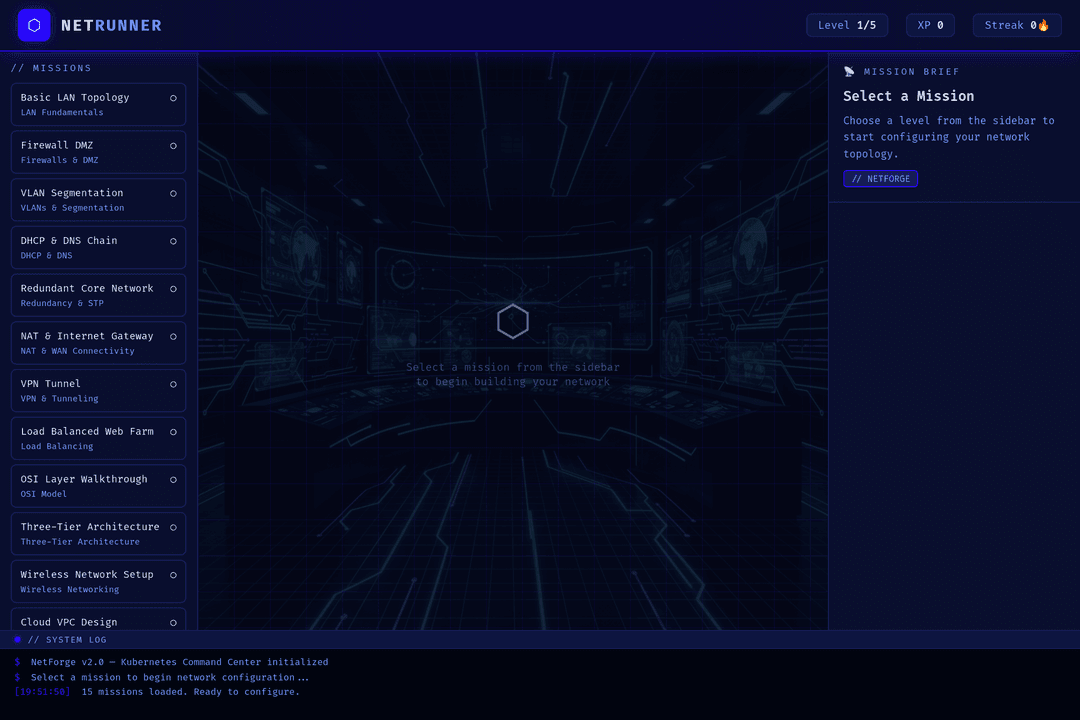Select the DHCP & DNS Chain mission
The width and height of the screenshot is (1080, 720).
[98, 247]
